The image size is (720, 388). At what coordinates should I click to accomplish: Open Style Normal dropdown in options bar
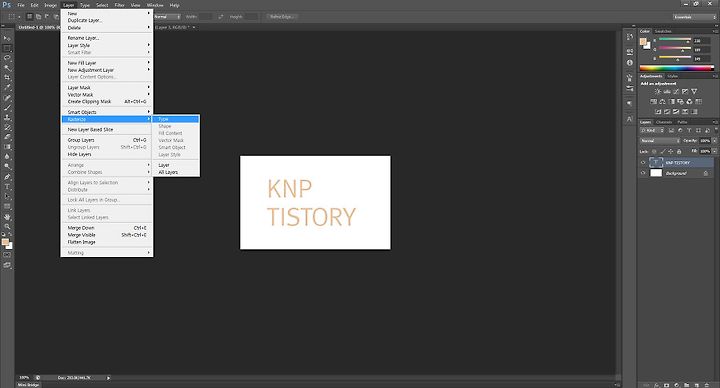click(x=167, y=17)
